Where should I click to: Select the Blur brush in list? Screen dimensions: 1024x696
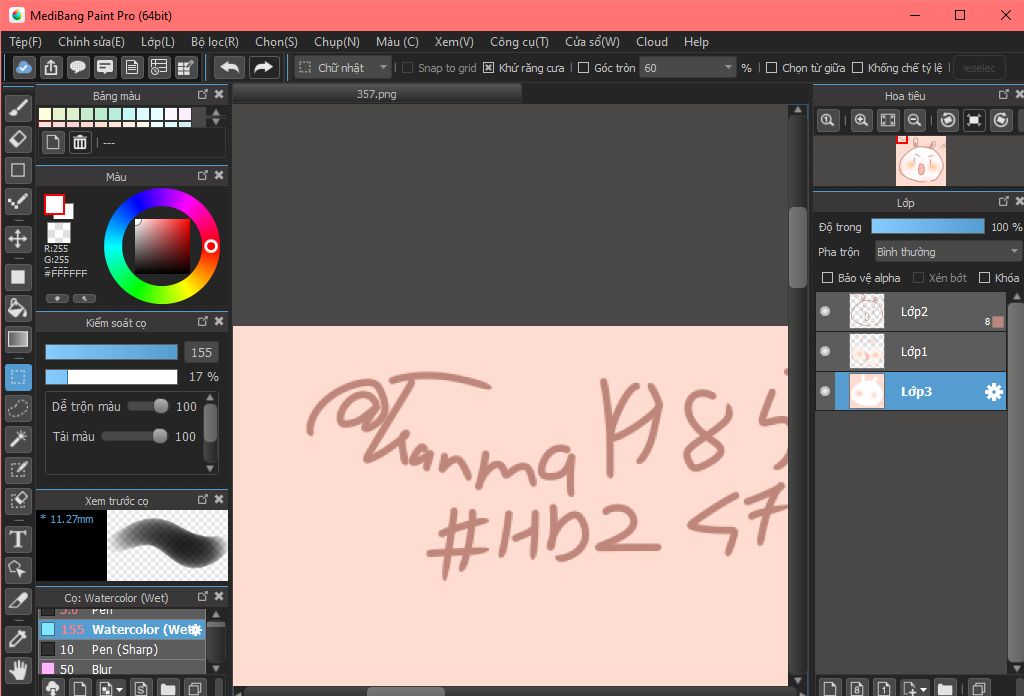123,669
